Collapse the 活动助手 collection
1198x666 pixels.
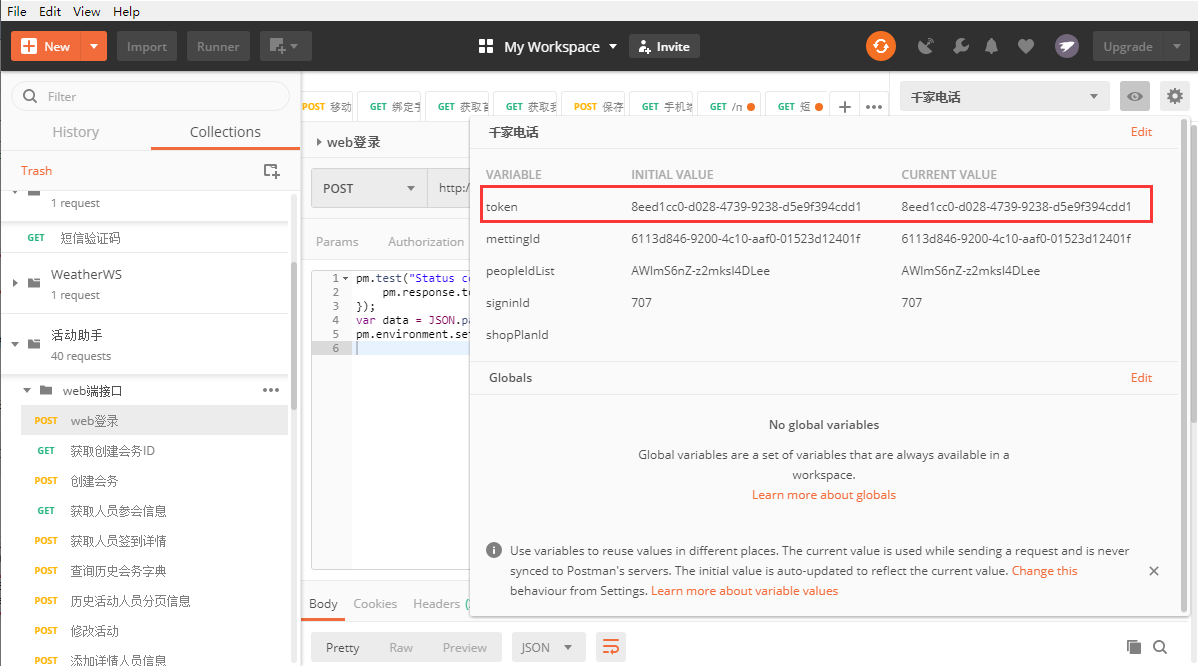click(x=15, y=344)
